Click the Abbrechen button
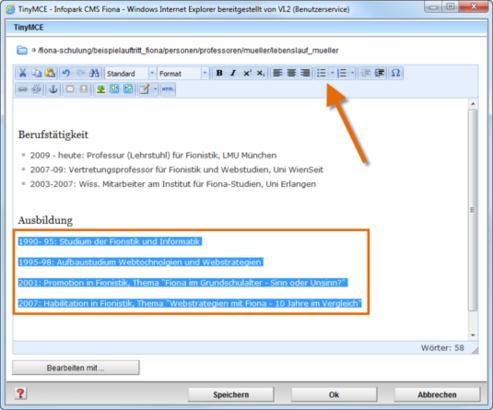Viewport: 493px width, 410px height. click(x=437, y=395)
